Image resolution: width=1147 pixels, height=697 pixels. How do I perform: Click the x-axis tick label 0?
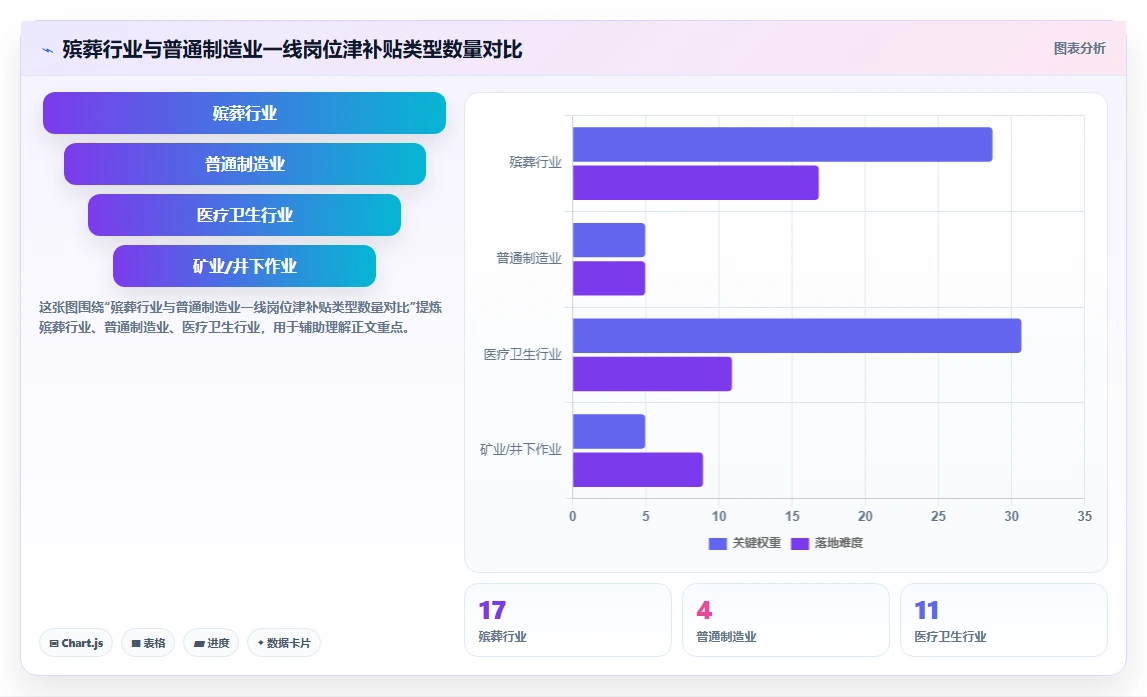573,516
